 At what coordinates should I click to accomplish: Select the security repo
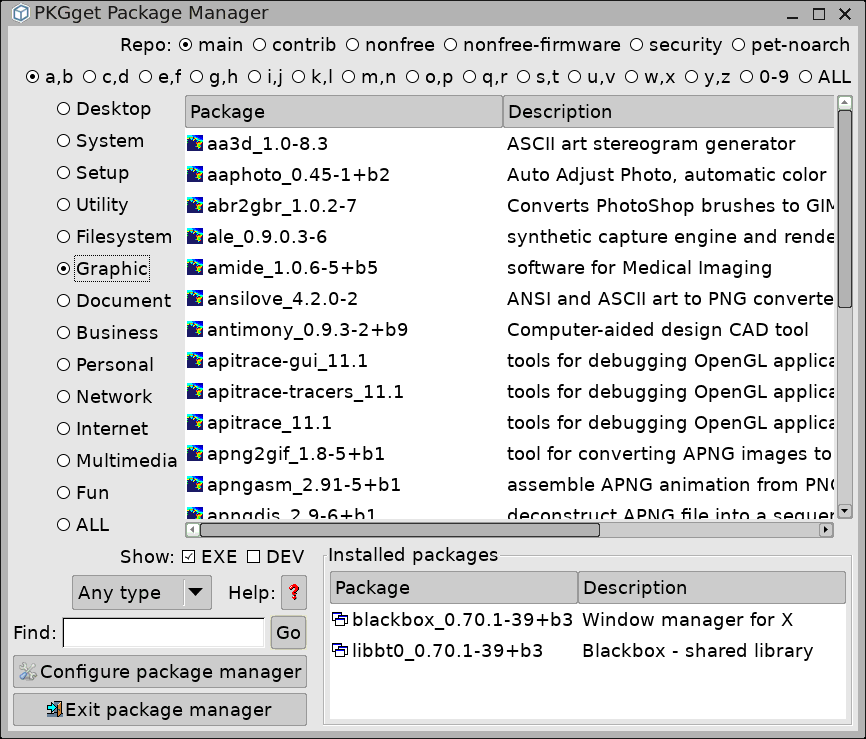675,45
